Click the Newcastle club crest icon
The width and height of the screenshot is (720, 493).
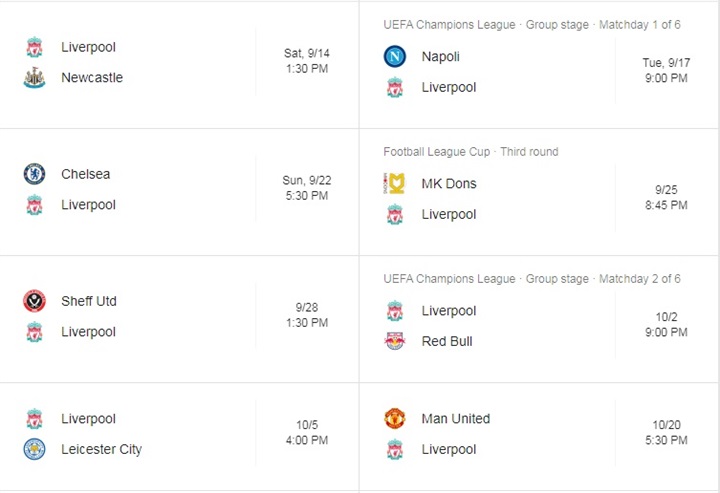[x=34, y=78]
